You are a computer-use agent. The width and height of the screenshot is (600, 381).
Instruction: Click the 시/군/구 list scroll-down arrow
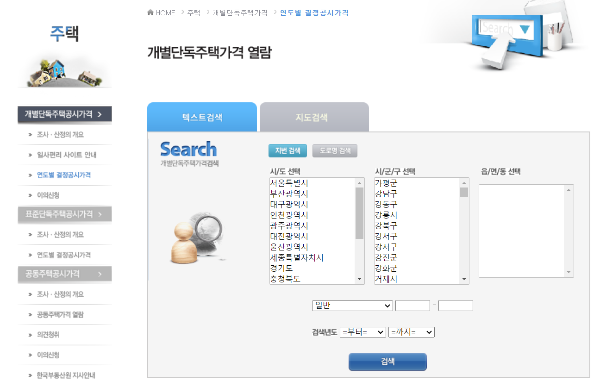(x=464, y=279)
